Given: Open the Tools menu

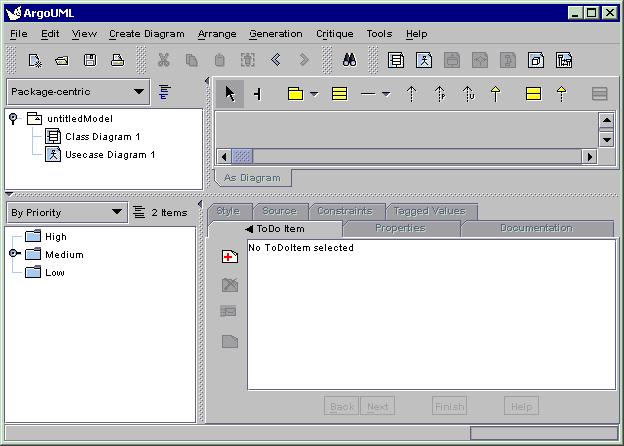Looking at the screenshot, I should click(x=379, y=34).
